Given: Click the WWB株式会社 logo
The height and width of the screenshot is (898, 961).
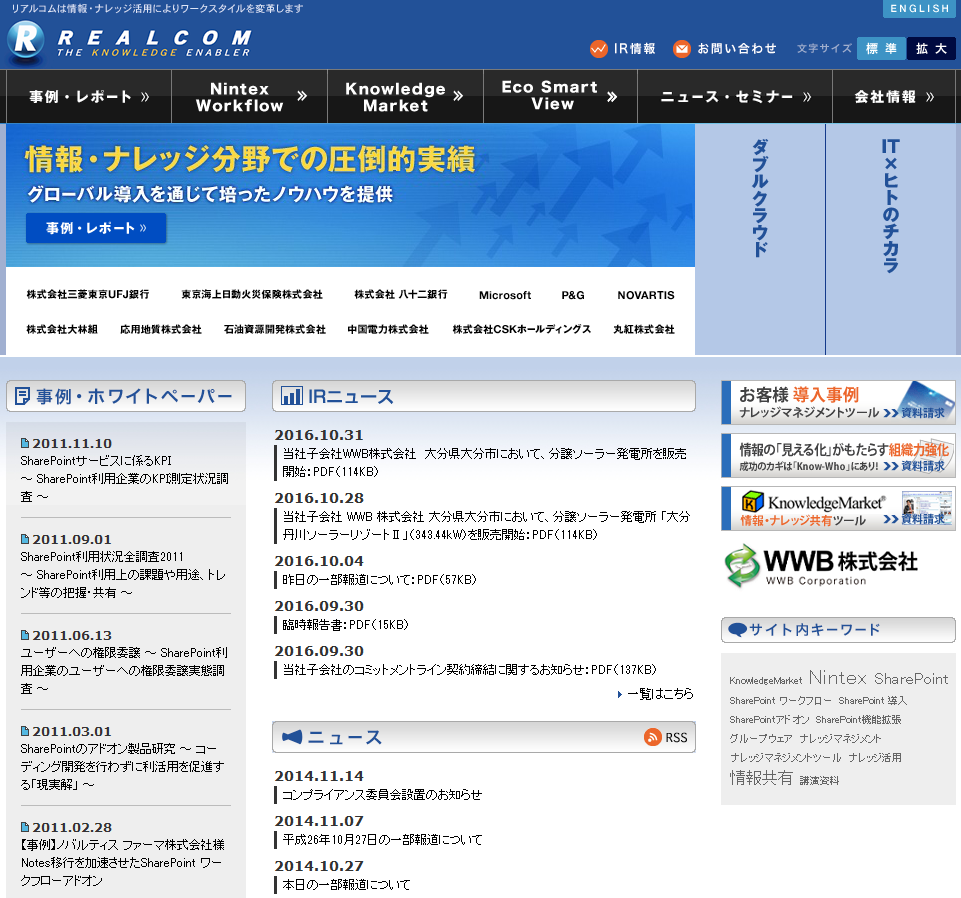Looking at the screenshot, I should [822, 566].
